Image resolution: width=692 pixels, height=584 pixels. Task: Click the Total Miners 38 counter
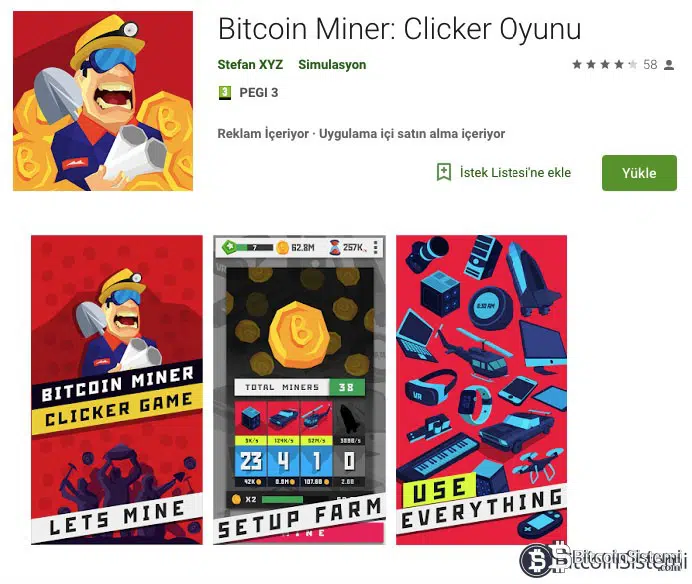pyautogui.click(x=300, y=387)
